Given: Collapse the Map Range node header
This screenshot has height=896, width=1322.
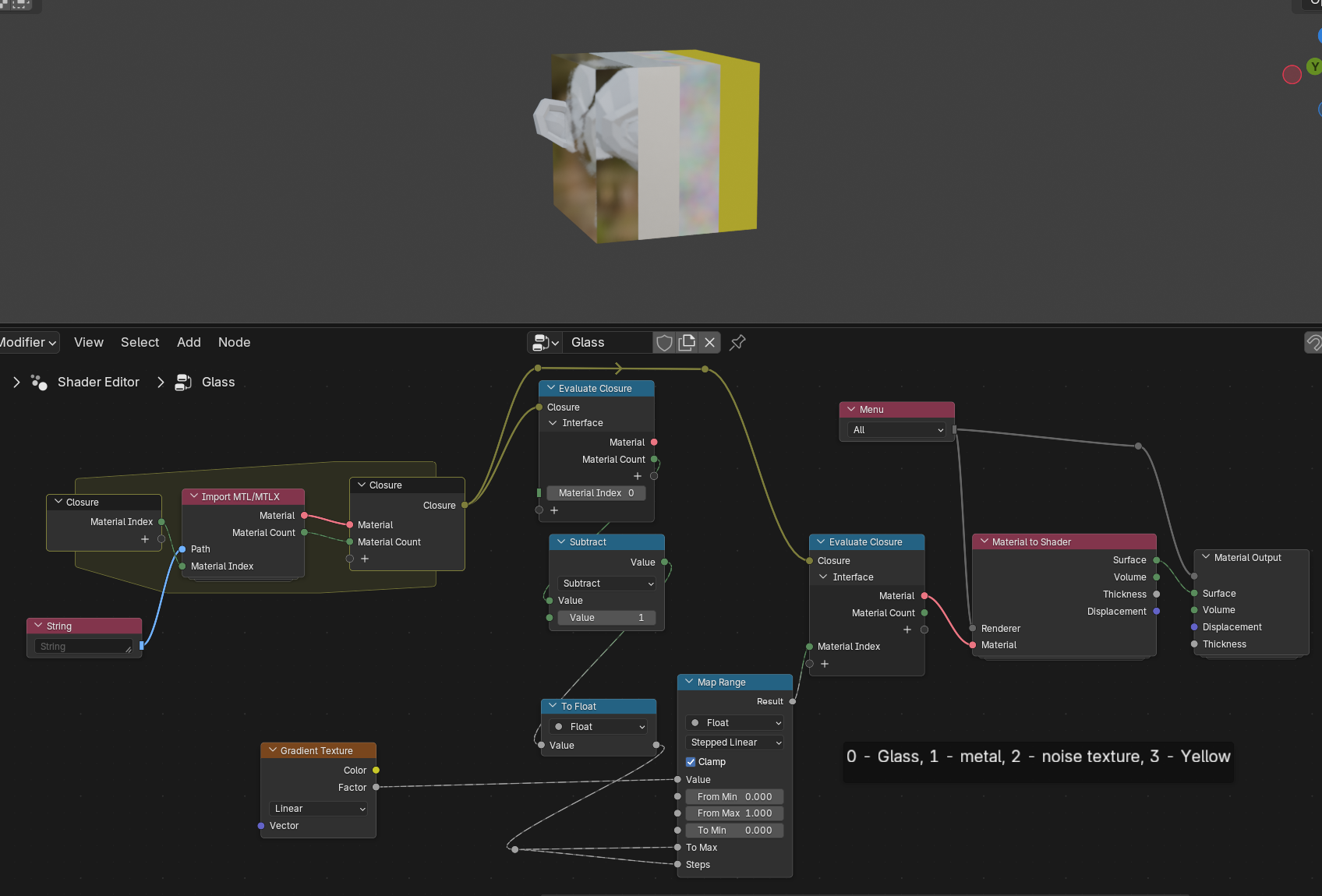Looking at the screenshot, I should click(690, 682).
